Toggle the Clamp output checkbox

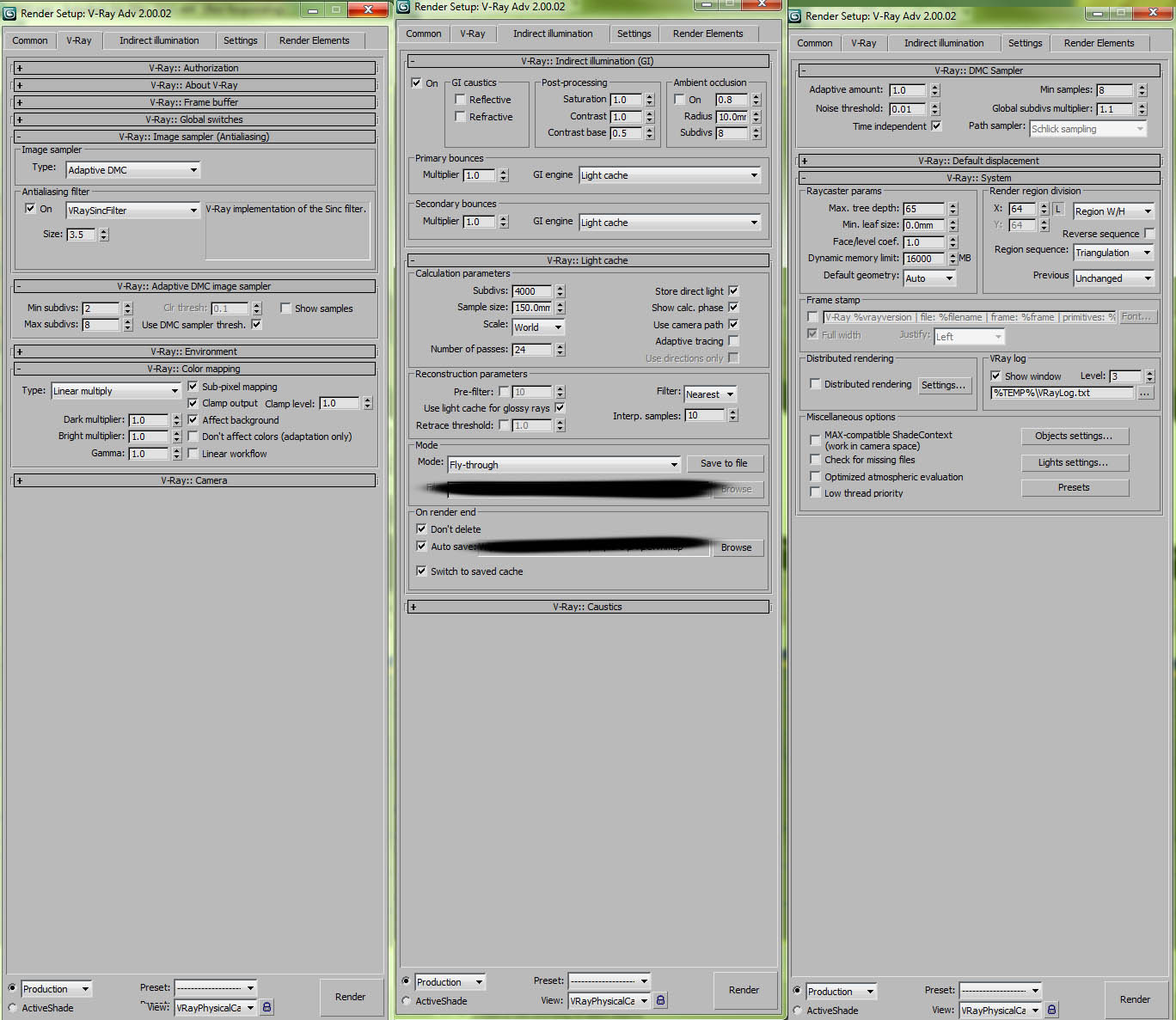point(193,402)
